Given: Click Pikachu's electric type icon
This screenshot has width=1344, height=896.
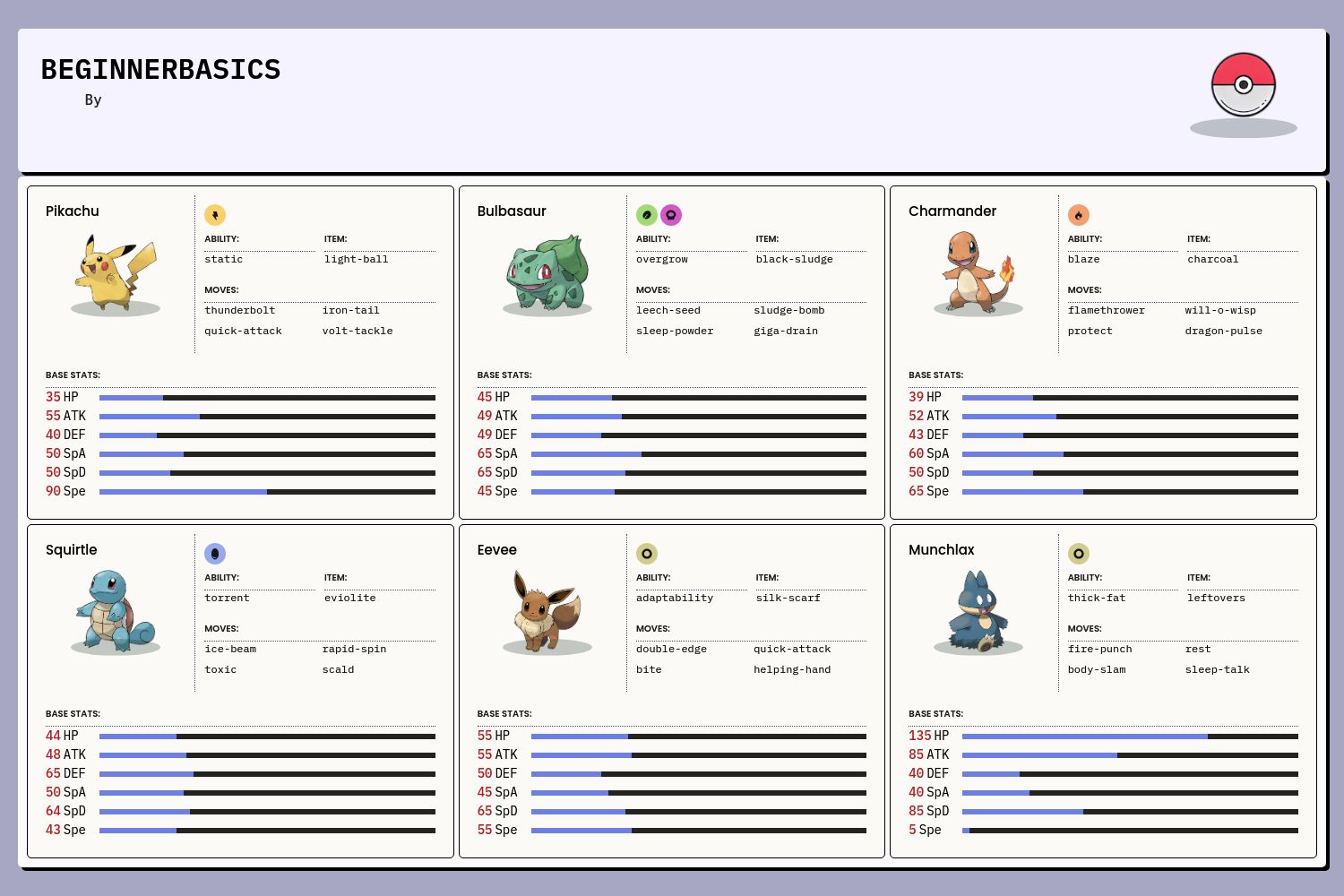Looking at the screenshot, I should 215,215.
